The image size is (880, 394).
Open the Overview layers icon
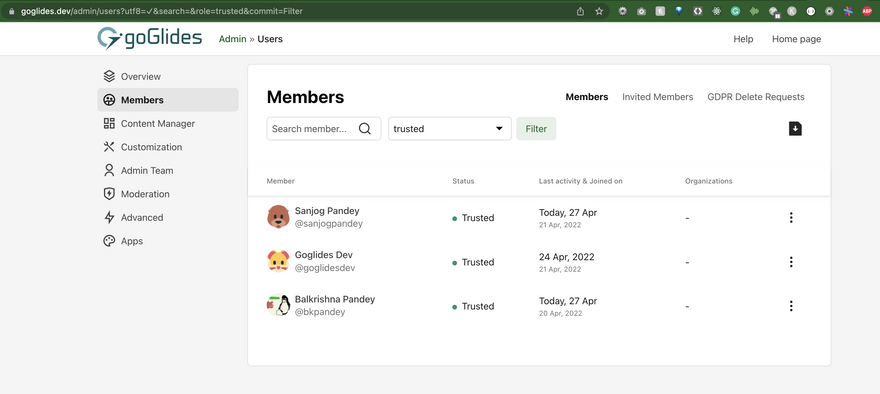tap(109, 76)
